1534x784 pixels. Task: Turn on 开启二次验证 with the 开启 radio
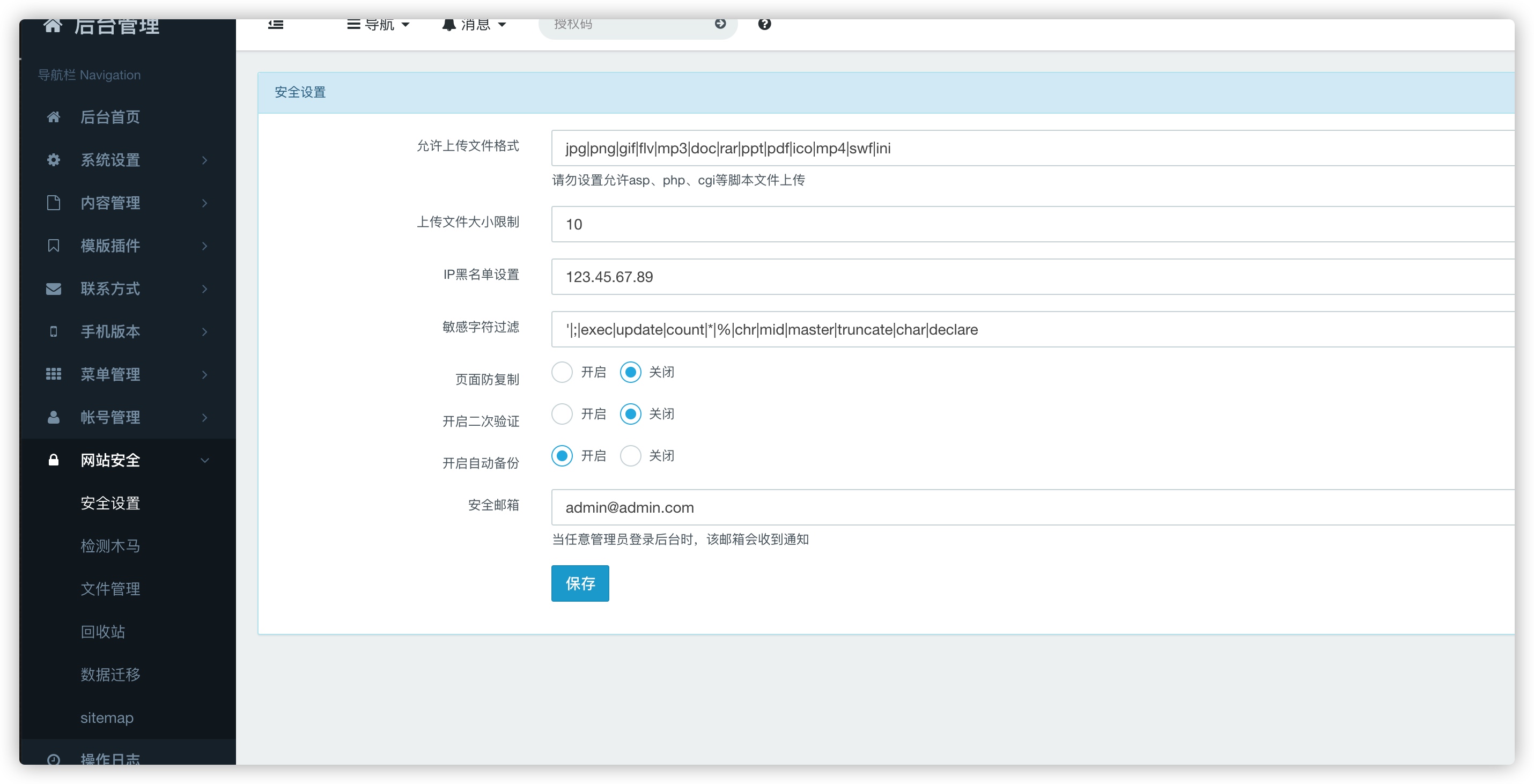coord(562,414)
